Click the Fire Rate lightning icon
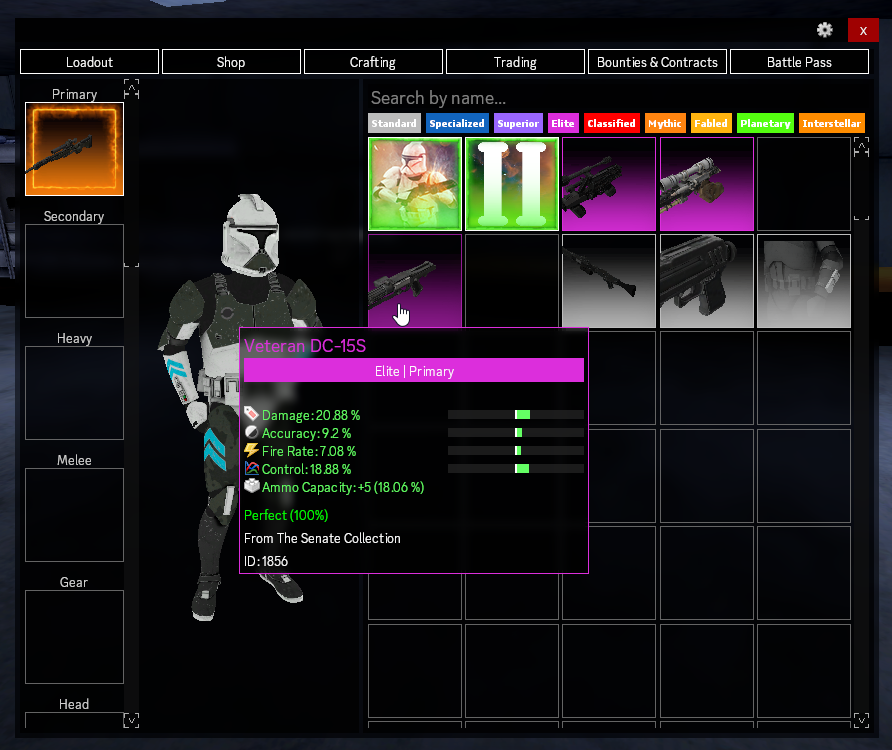 click(251, 450)
